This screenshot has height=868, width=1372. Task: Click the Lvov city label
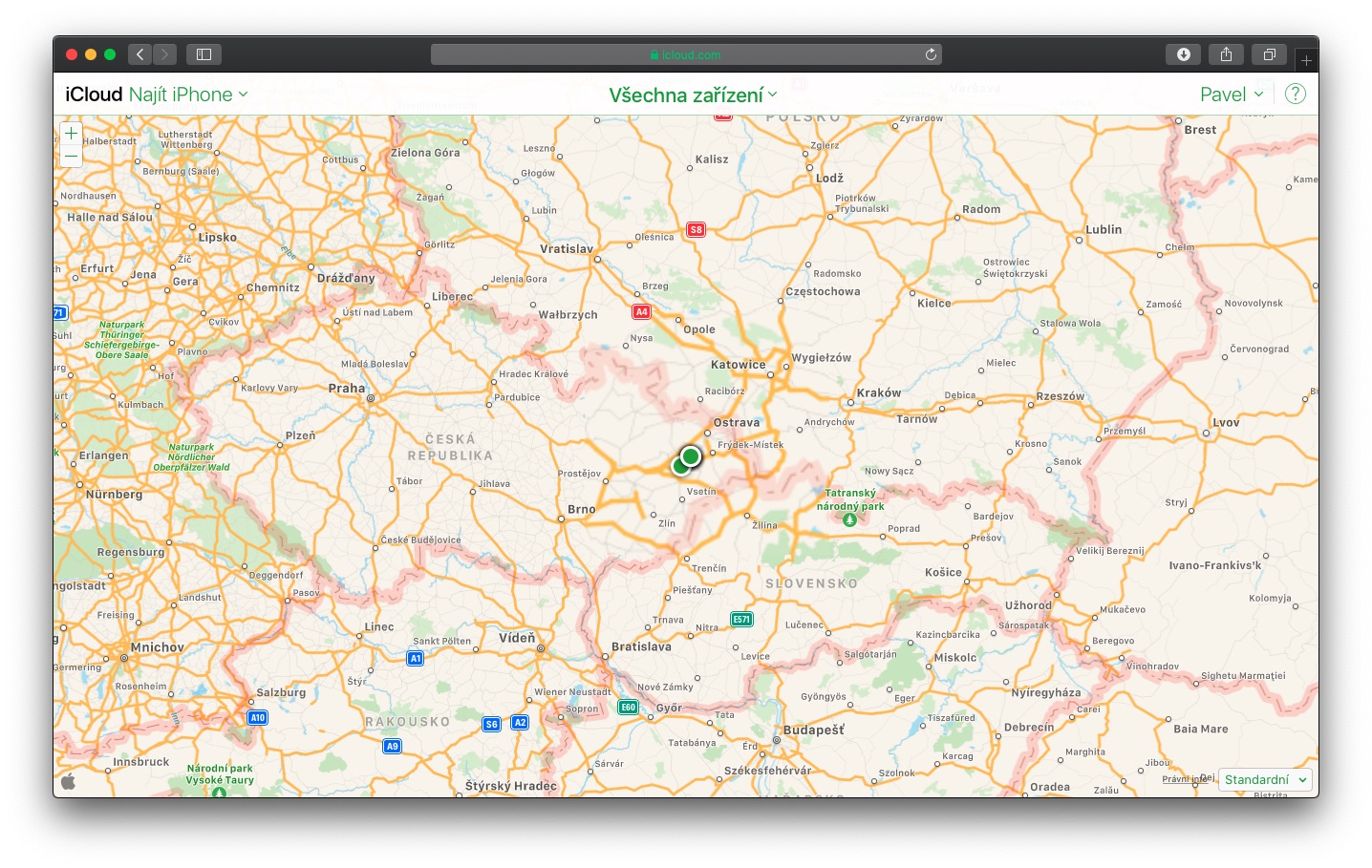coord(1226,422)
